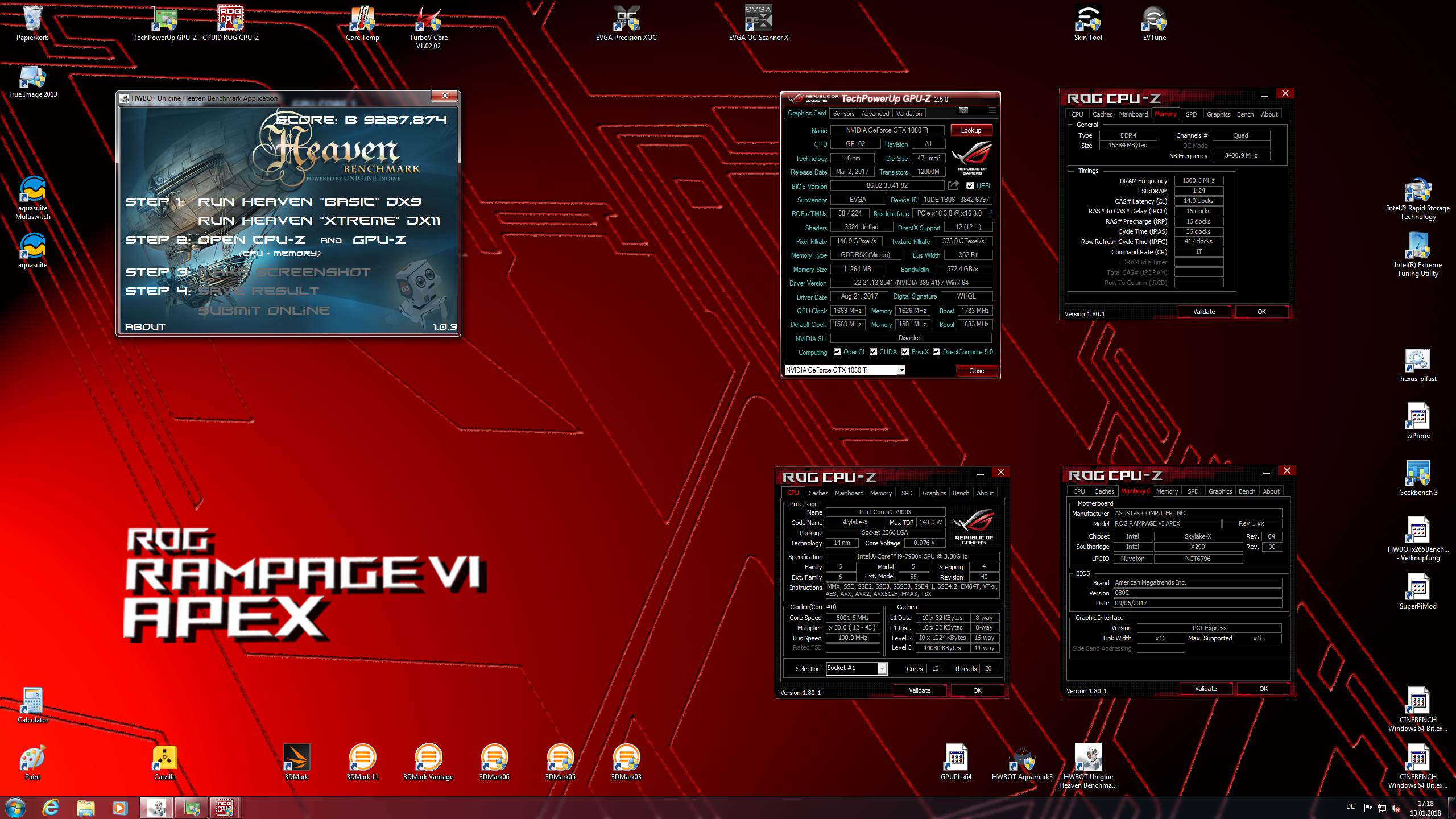Toggle DirectCompute 5.0 checkbox
The height and width of the screenshot is (819, 1456).
coord(936,352)
